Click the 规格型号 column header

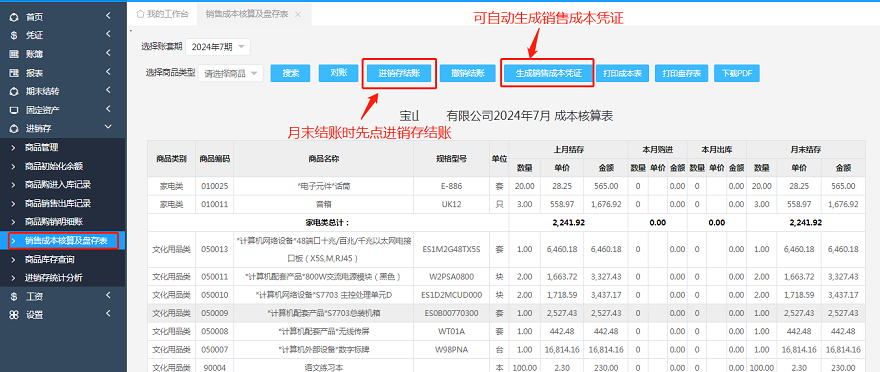point(452,159)
